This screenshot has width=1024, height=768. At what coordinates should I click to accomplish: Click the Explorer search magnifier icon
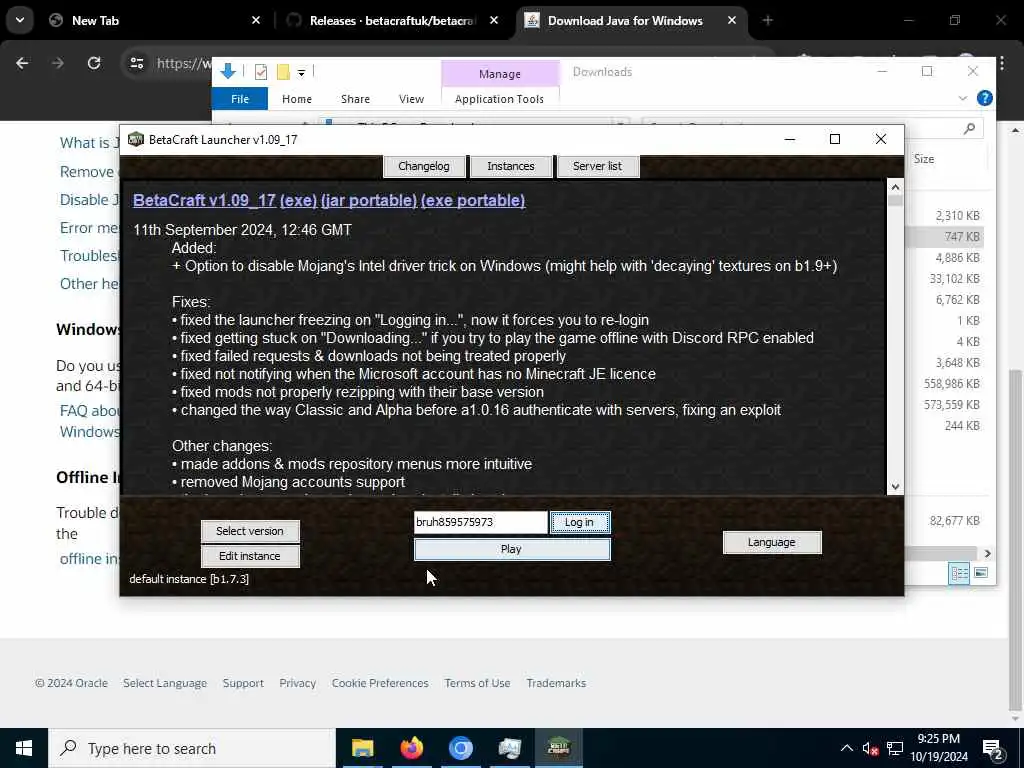point(970,129)
